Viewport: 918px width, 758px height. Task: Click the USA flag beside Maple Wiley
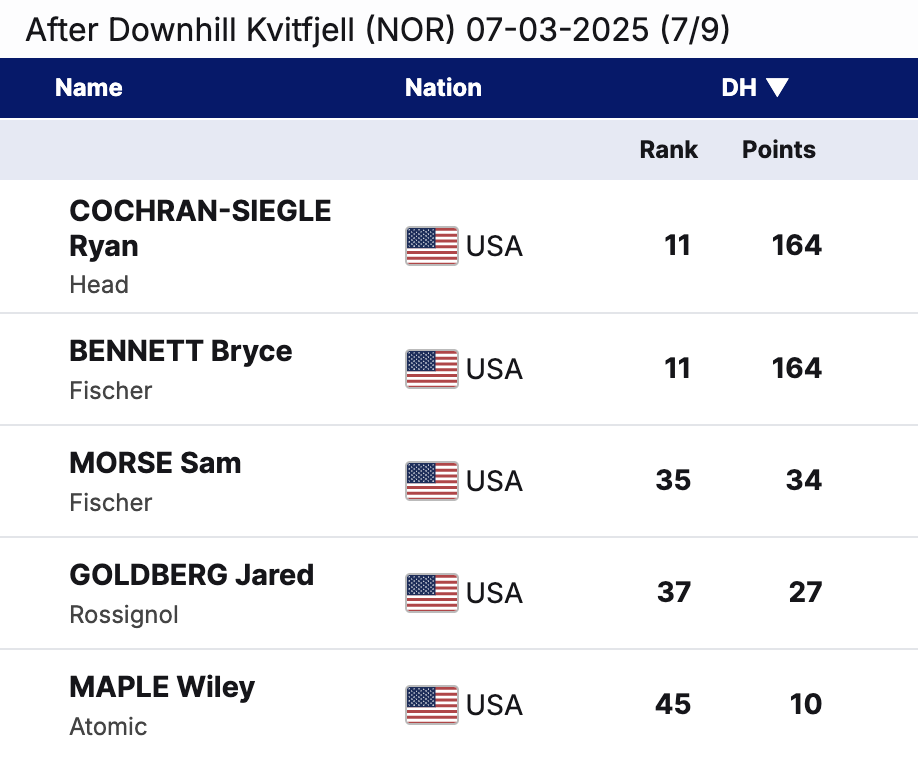click(431, 705)
